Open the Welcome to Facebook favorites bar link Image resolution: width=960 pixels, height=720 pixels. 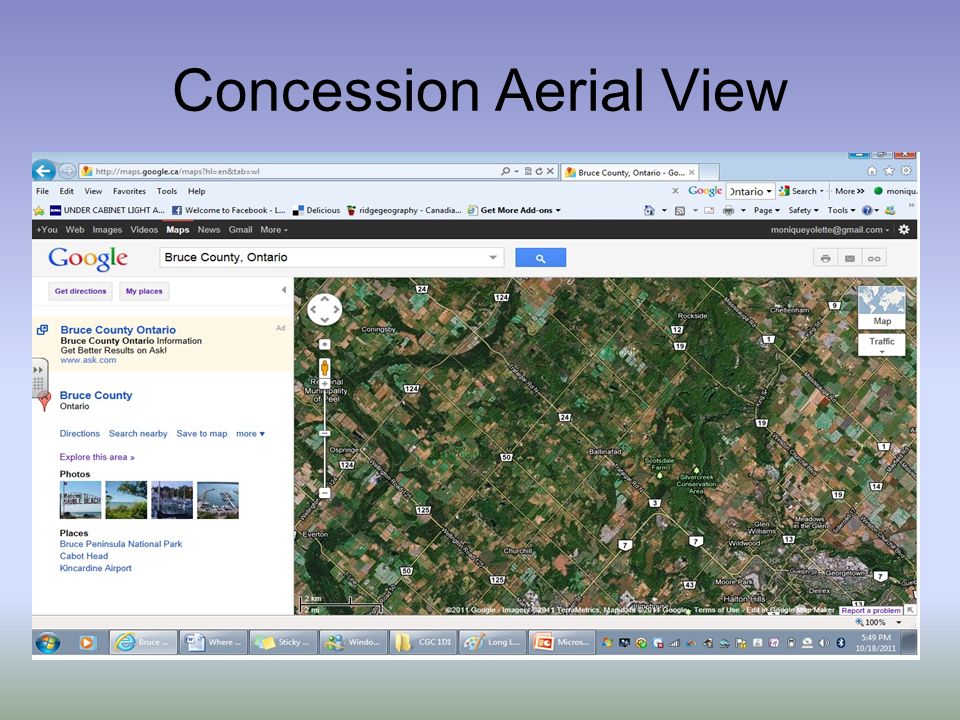click(228, 210)
